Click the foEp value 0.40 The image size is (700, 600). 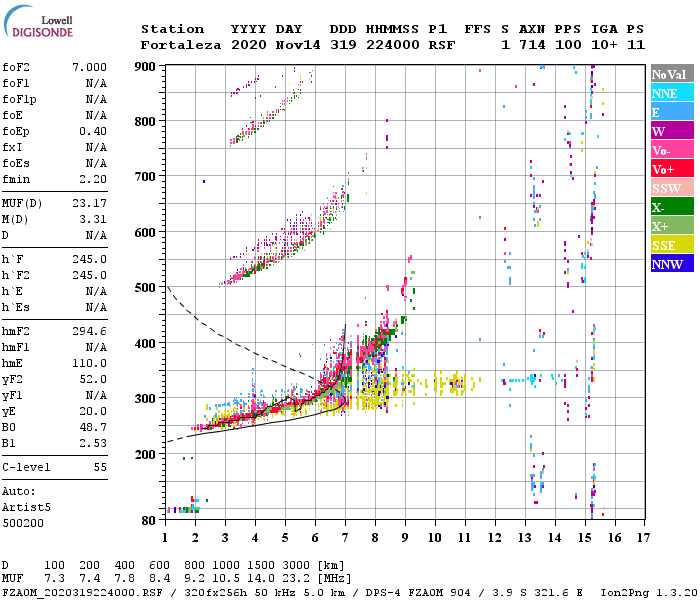[93, 131]
